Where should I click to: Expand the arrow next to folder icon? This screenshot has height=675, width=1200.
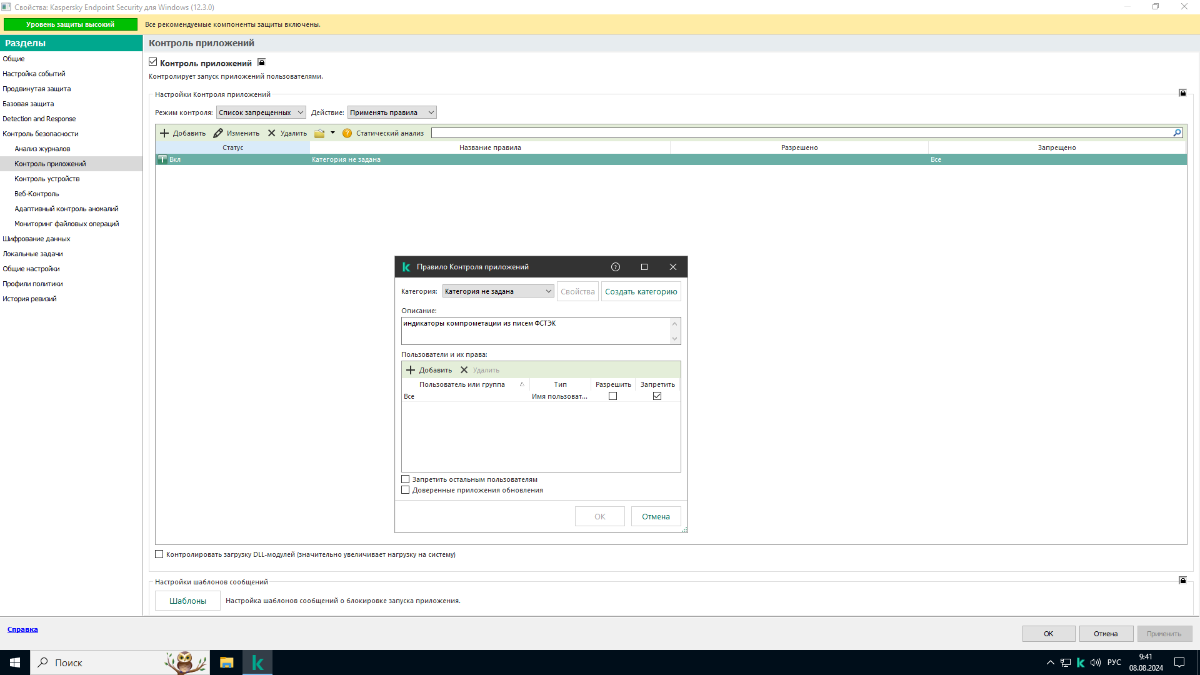pos(333,133)
